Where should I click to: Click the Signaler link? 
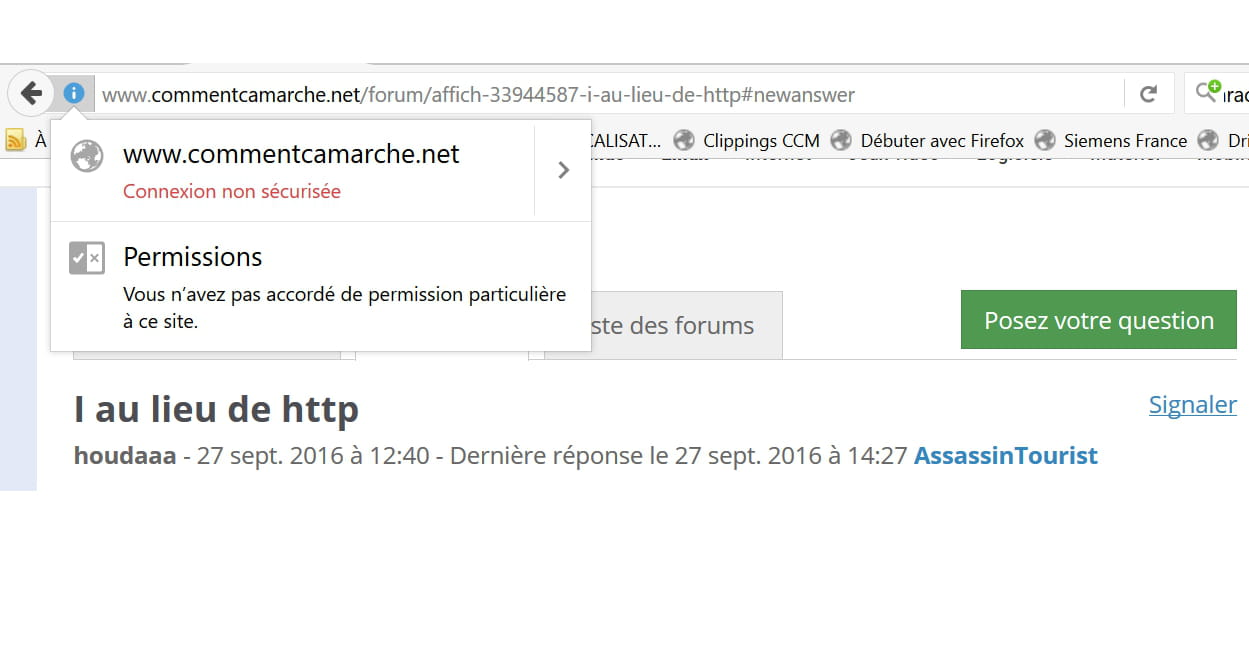(1192, 405)
